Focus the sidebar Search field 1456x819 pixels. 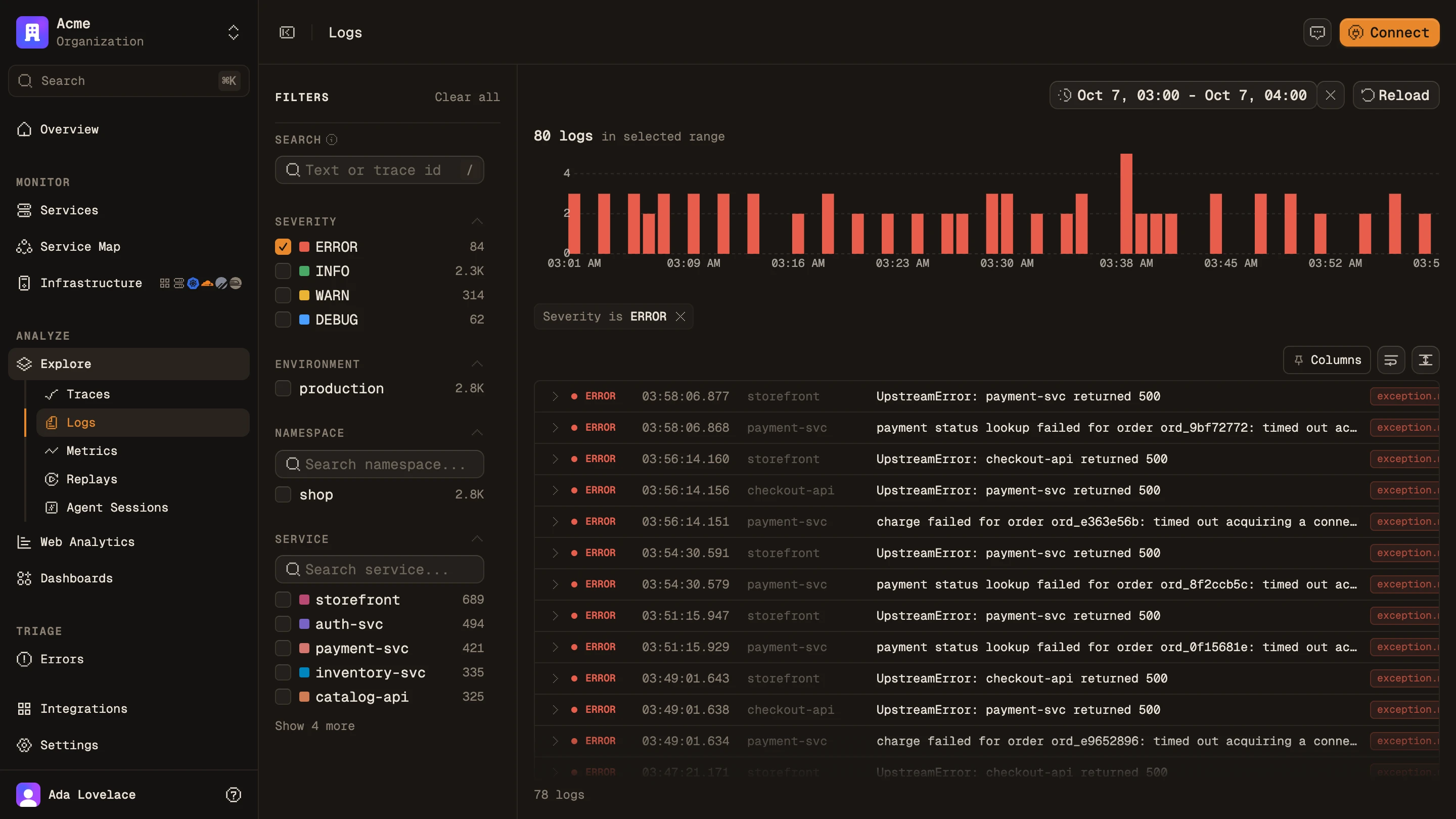pos(129,81)
